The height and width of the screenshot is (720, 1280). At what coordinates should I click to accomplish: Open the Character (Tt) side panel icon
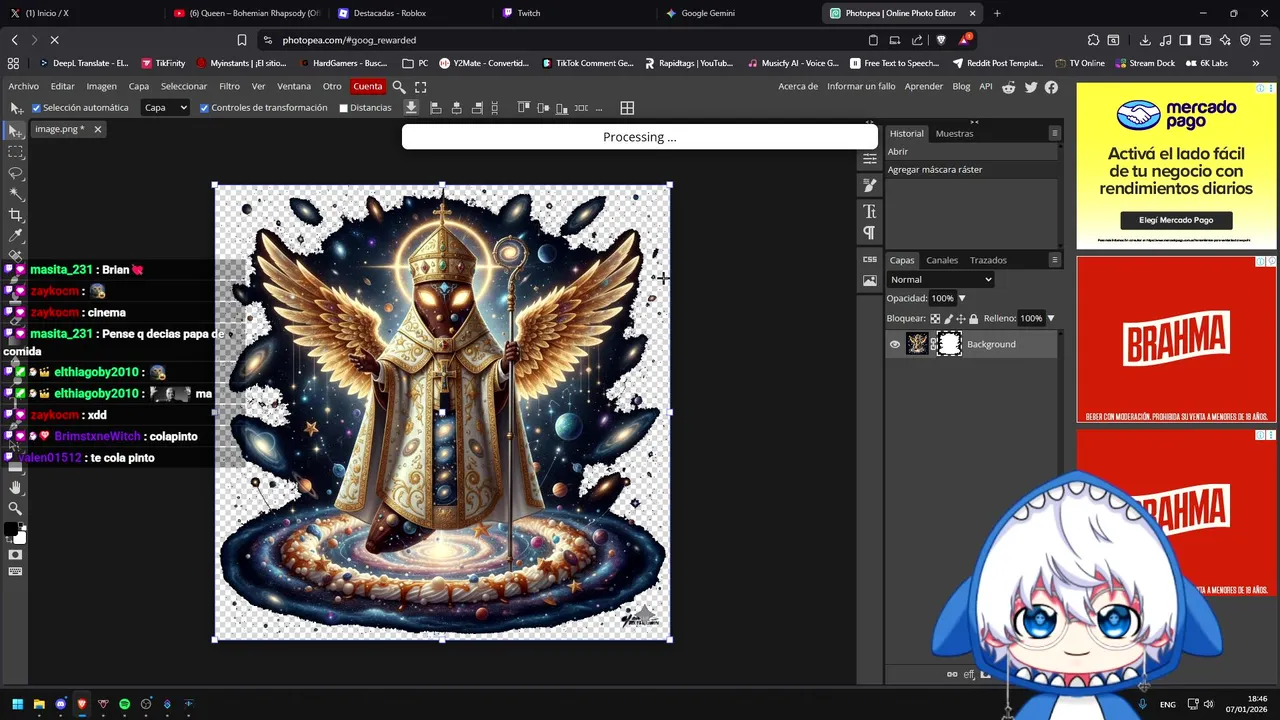[x=869, y=211]
